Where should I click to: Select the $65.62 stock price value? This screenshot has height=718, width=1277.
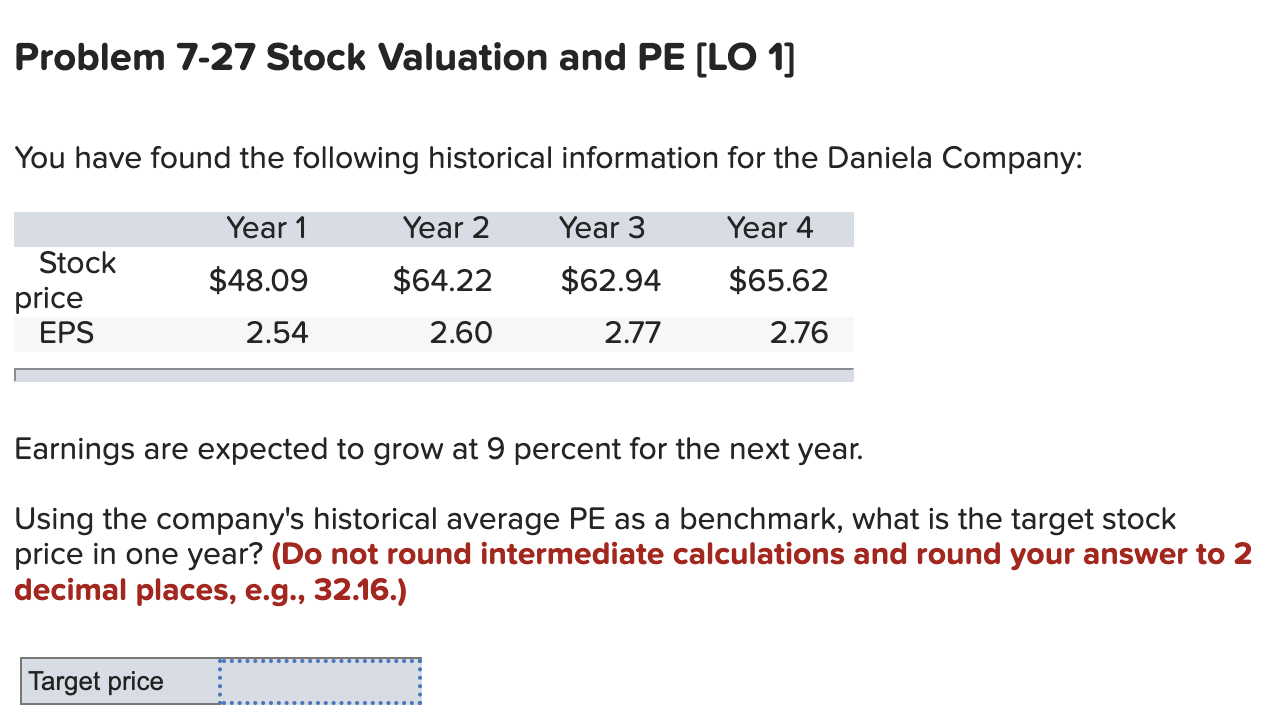point(779,280)
